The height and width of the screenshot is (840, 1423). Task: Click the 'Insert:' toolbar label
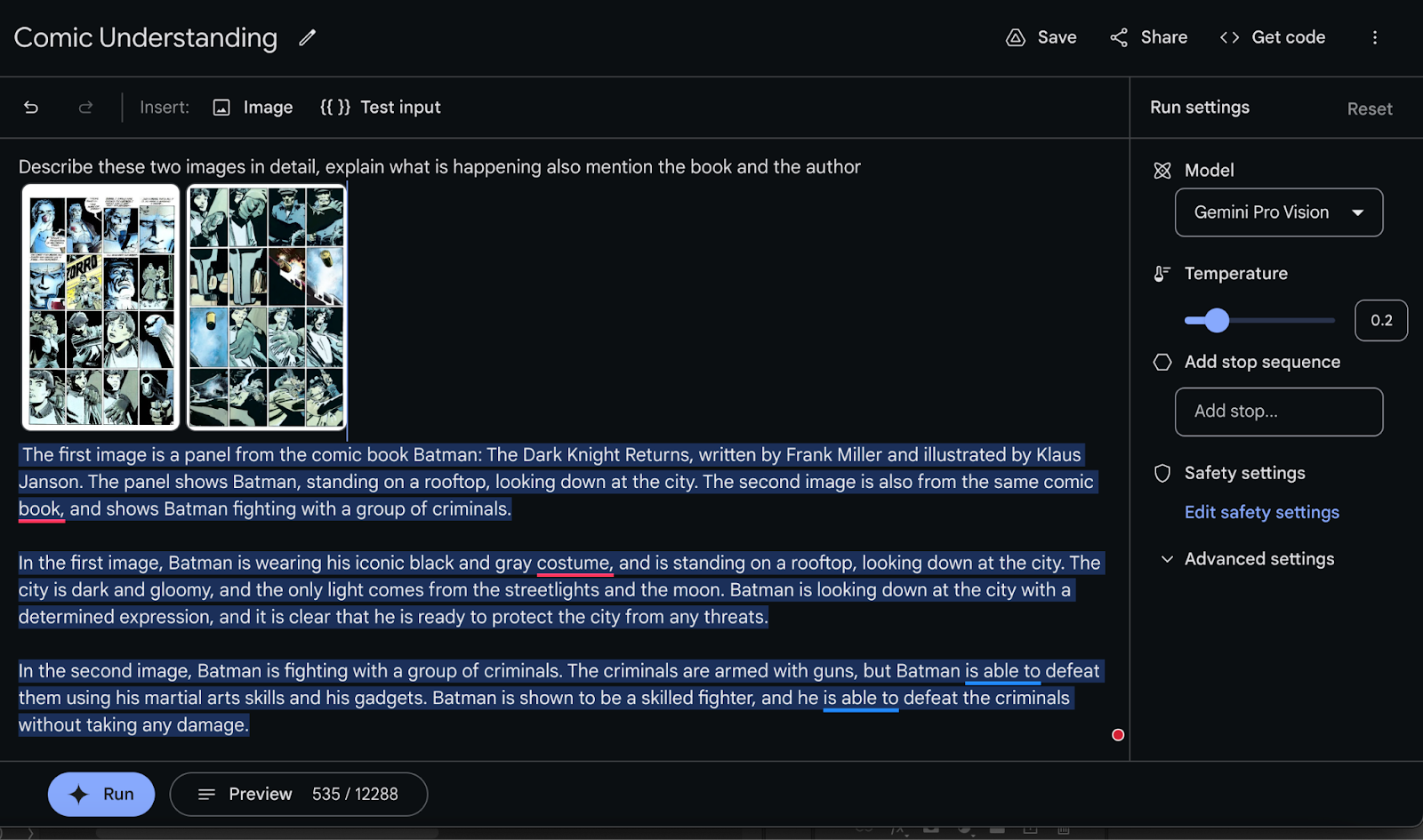tap(165, 108)
